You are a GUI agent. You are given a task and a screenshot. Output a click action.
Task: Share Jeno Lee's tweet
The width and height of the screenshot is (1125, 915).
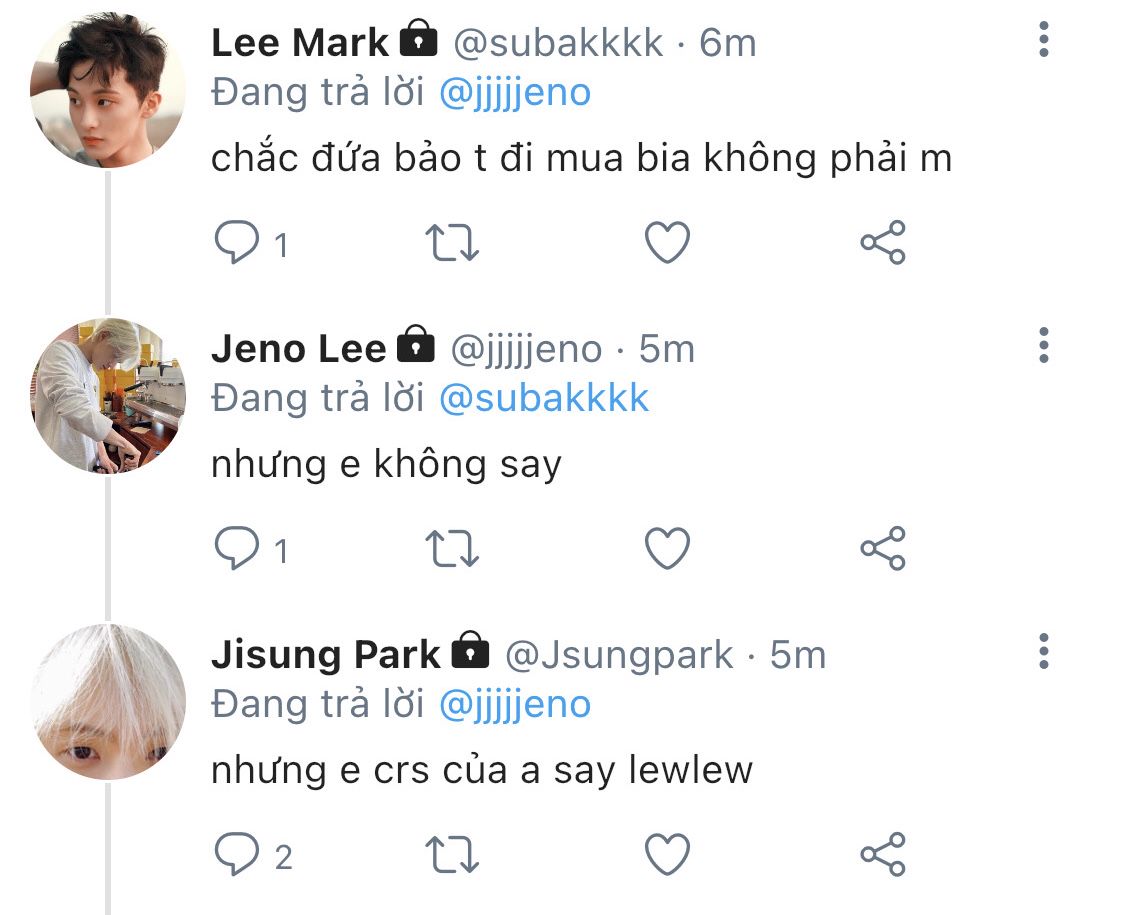(883, 549)
